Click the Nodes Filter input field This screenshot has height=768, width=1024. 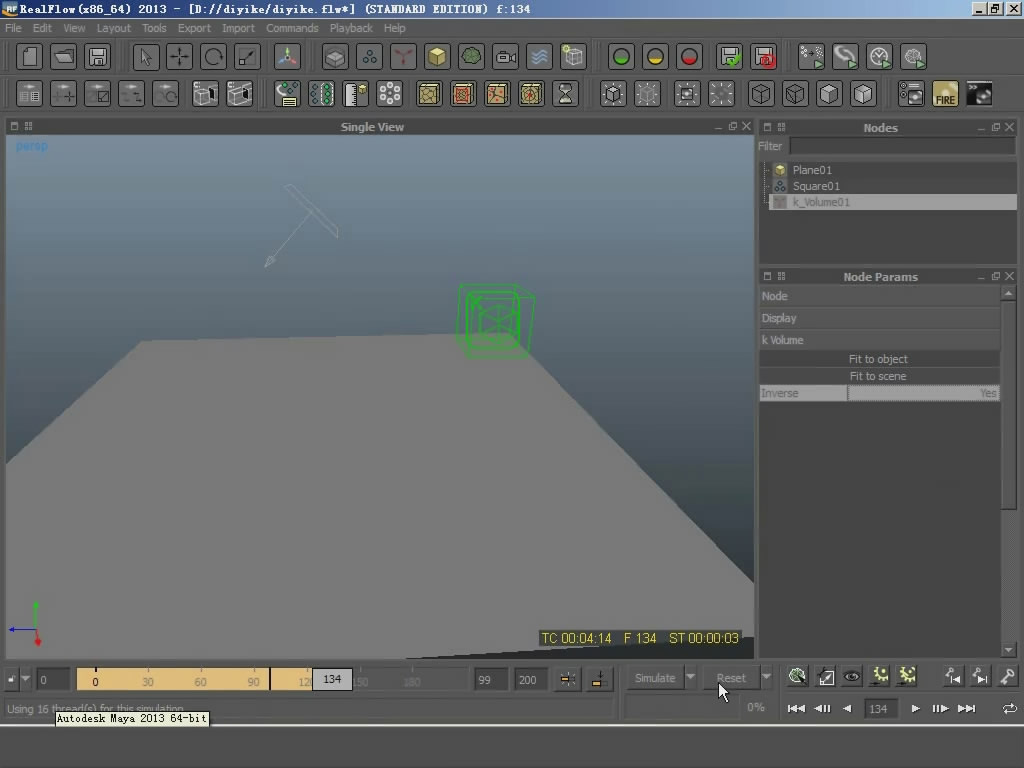click(x=903, y=146)
